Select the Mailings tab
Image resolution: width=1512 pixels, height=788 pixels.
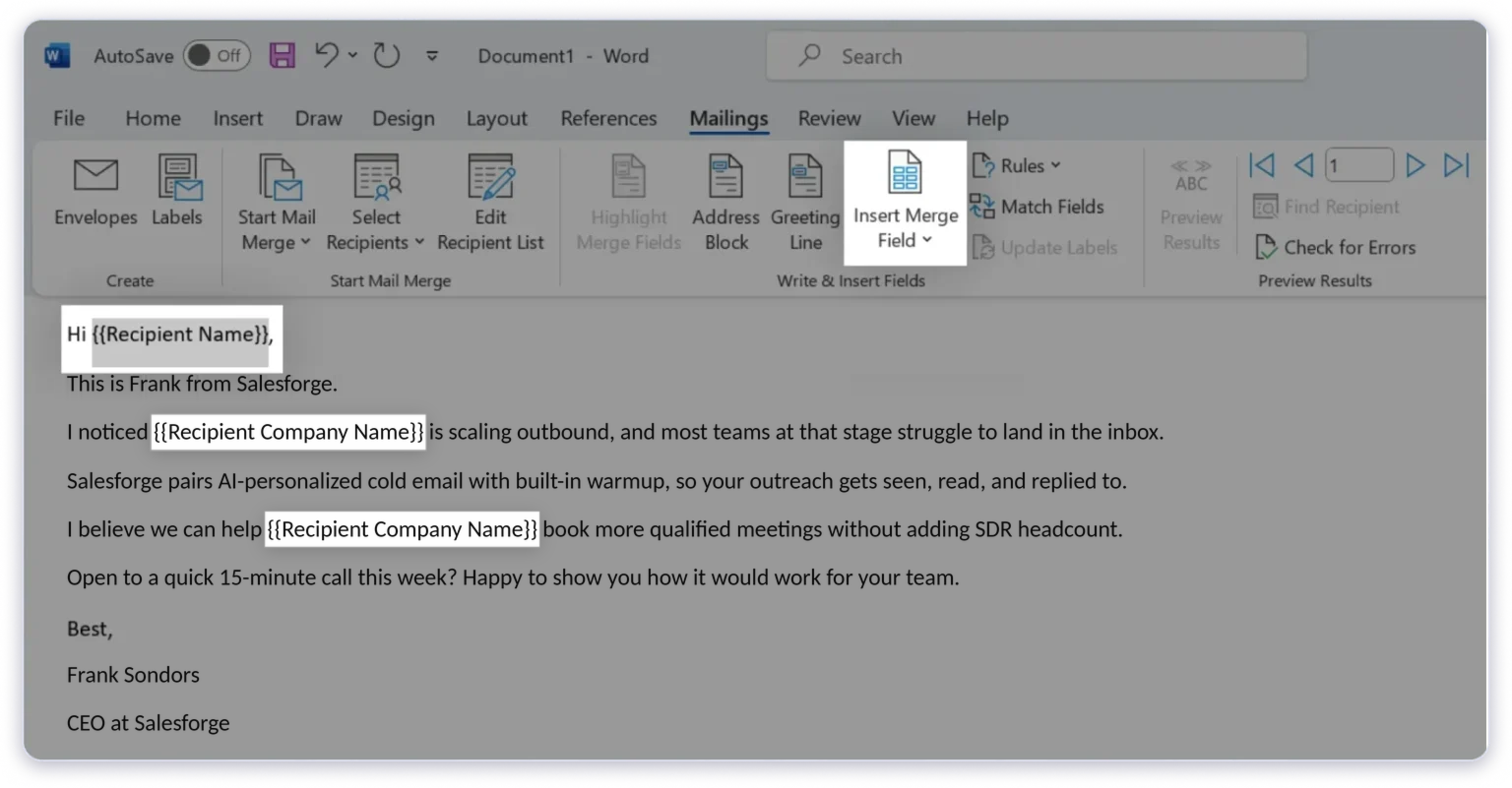(x=728, y=118)
